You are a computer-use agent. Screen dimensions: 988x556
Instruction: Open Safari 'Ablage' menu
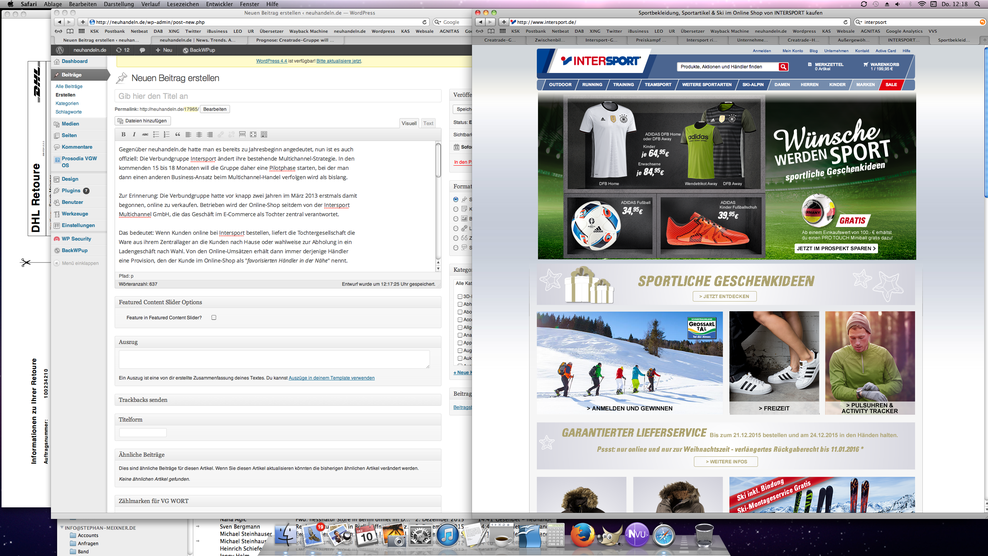coord(53,4)
